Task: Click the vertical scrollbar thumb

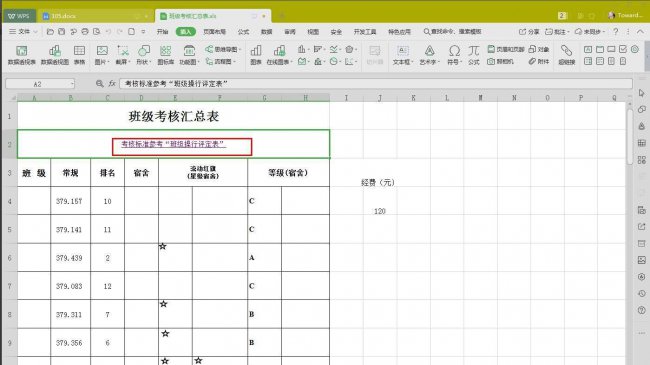Action: (x=629, y=137)
